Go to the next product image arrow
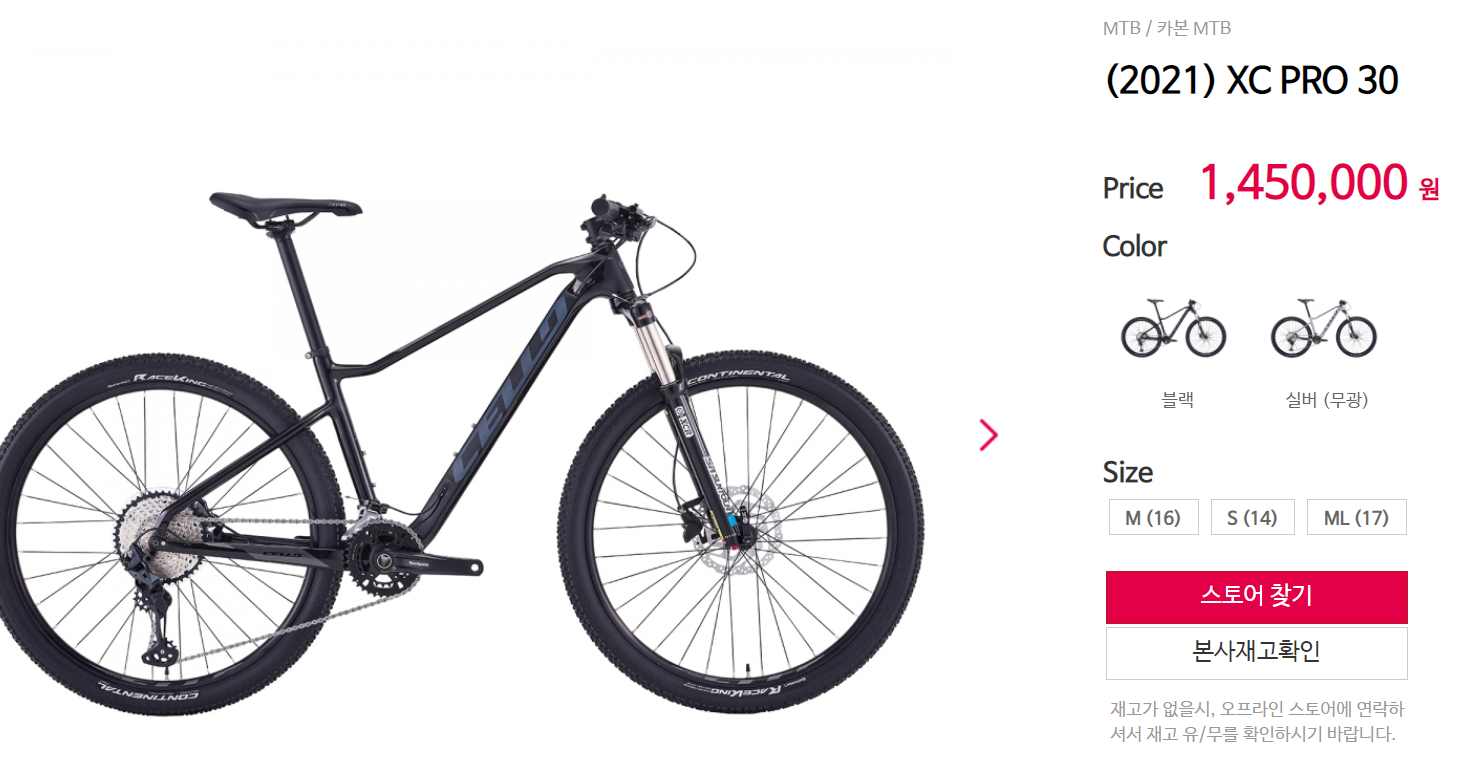The image size is (1459, 776). pos(988,434)
